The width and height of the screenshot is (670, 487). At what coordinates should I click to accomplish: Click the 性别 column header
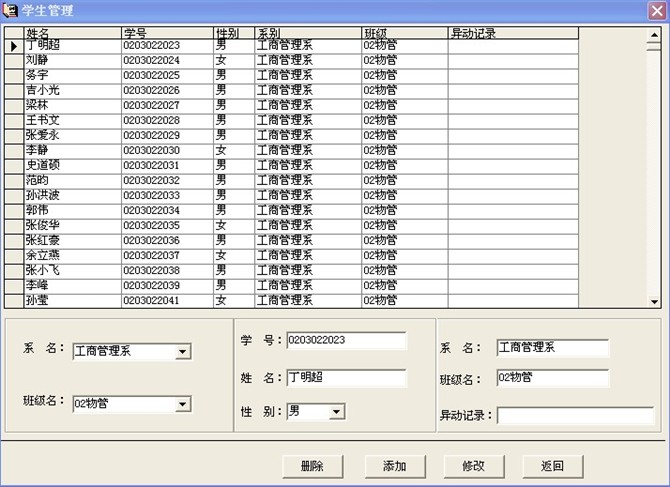point(234,33)
